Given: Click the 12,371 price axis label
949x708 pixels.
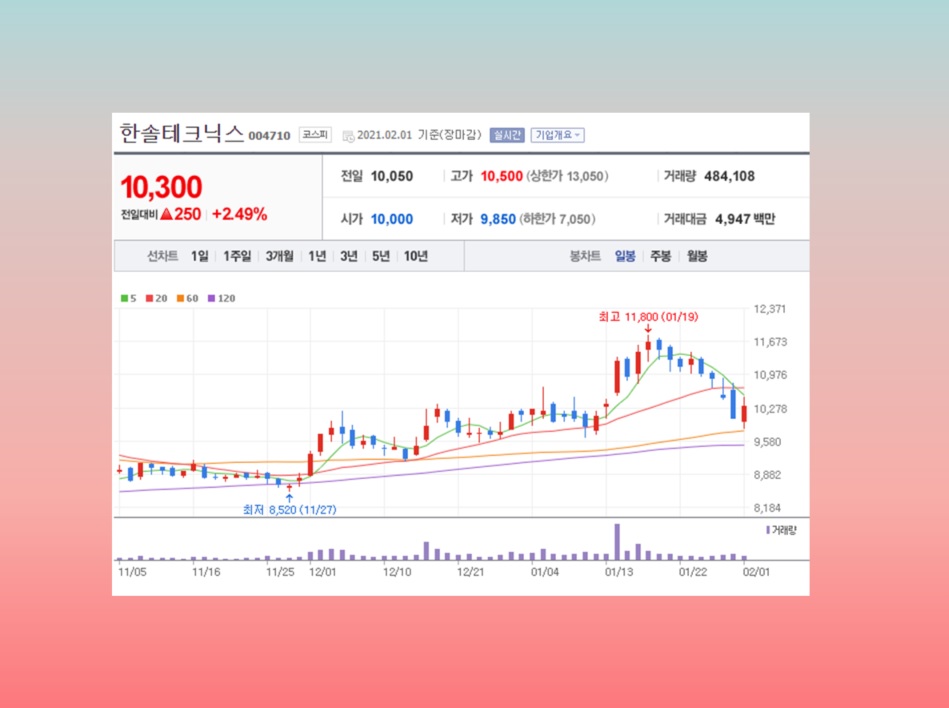Looking at the screenshot, I should (769, 309).
